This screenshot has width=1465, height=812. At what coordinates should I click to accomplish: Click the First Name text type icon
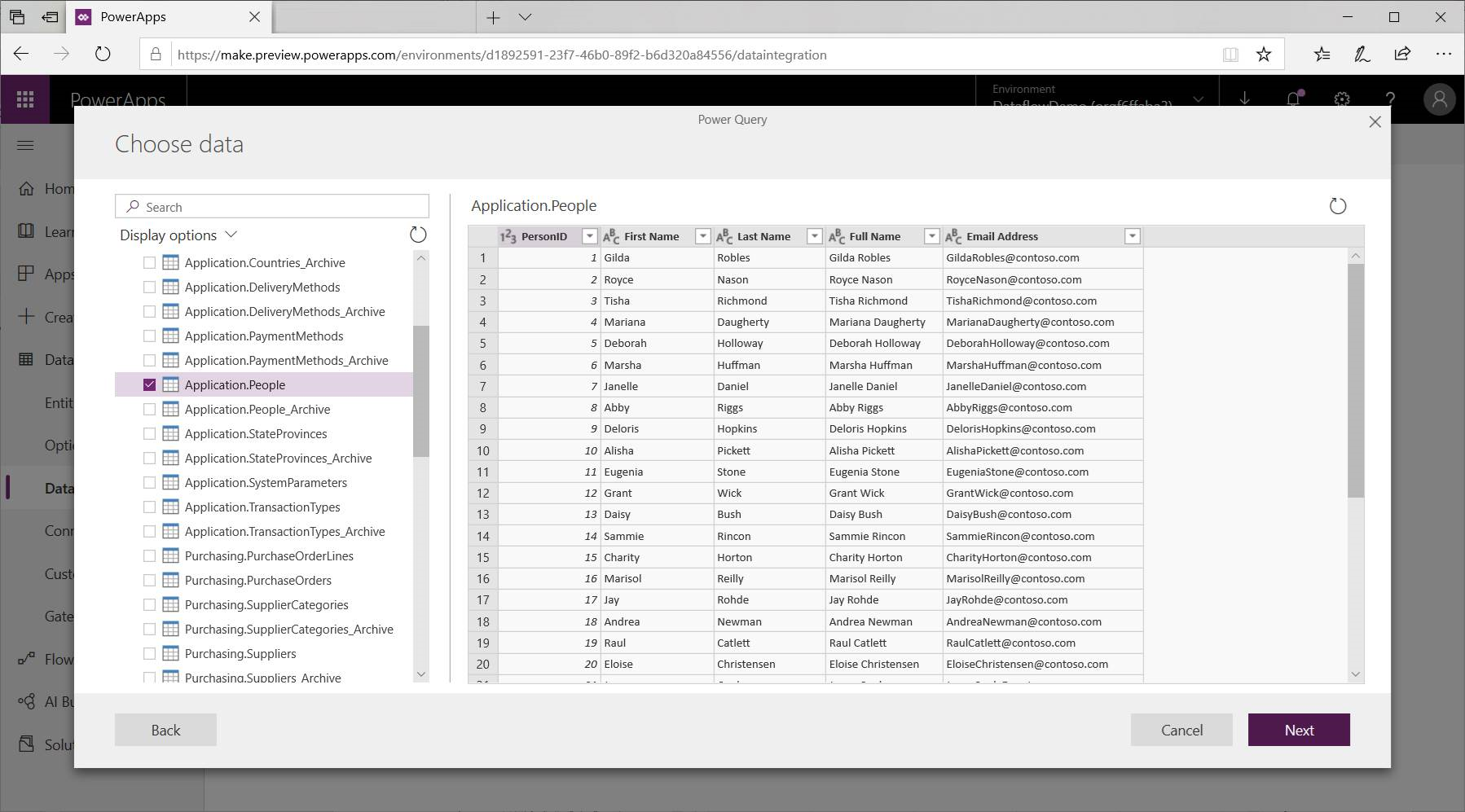pos(611,236)
